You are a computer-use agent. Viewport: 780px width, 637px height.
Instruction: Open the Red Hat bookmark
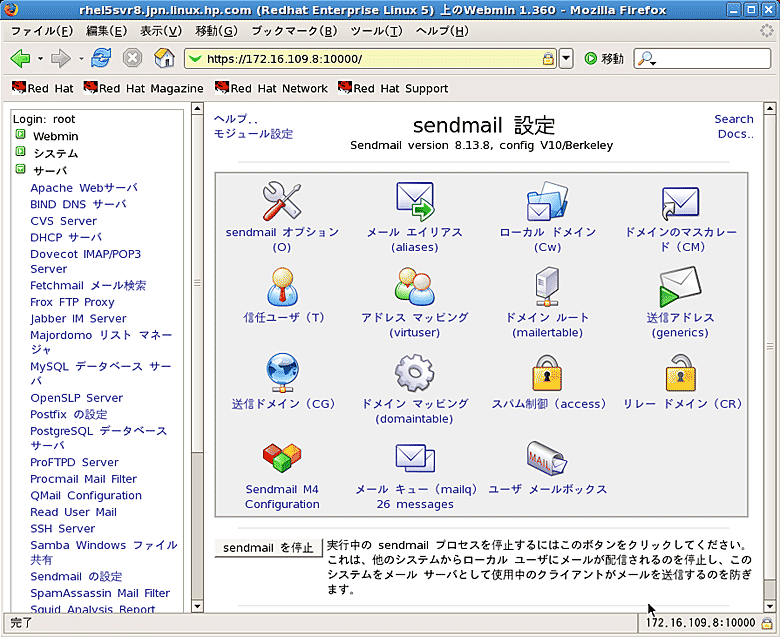(x=42, y=88)
